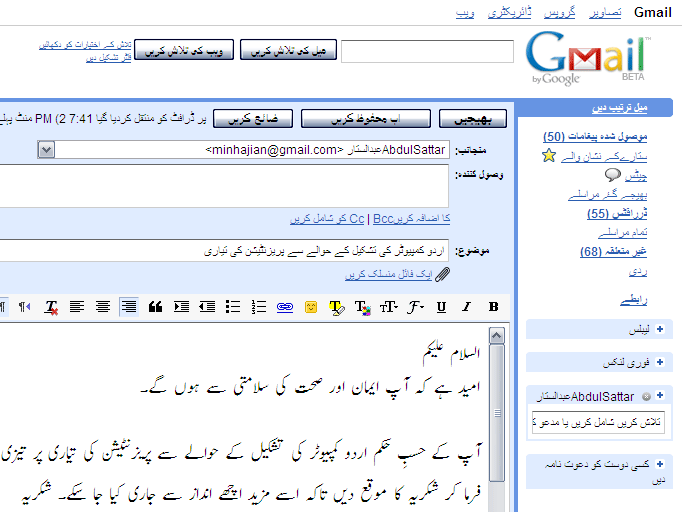The width and height of the screenshot is (682, 512).
Task: Center align the message text
Action: point(103,307)
